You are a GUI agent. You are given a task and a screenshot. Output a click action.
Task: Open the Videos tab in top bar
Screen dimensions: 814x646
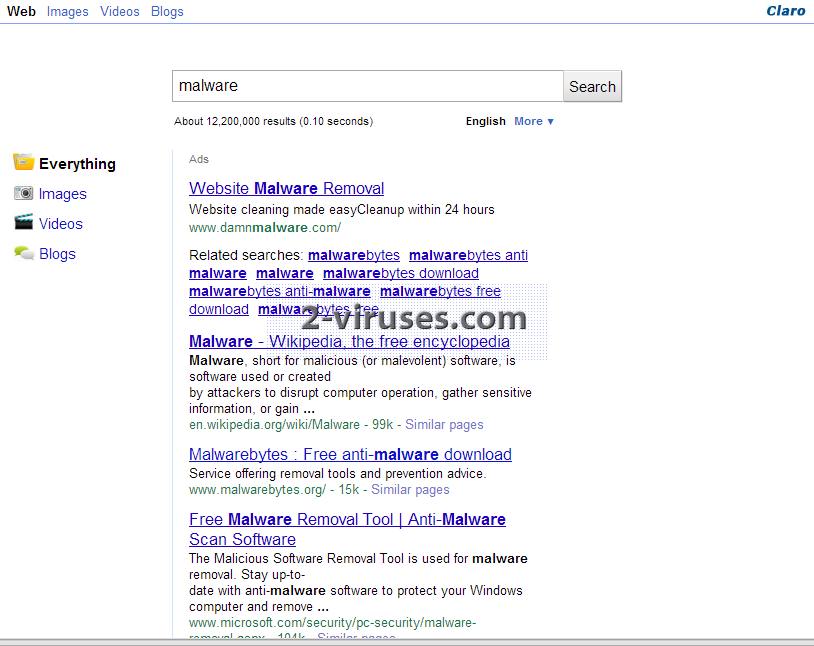click(x=119, y=11)
